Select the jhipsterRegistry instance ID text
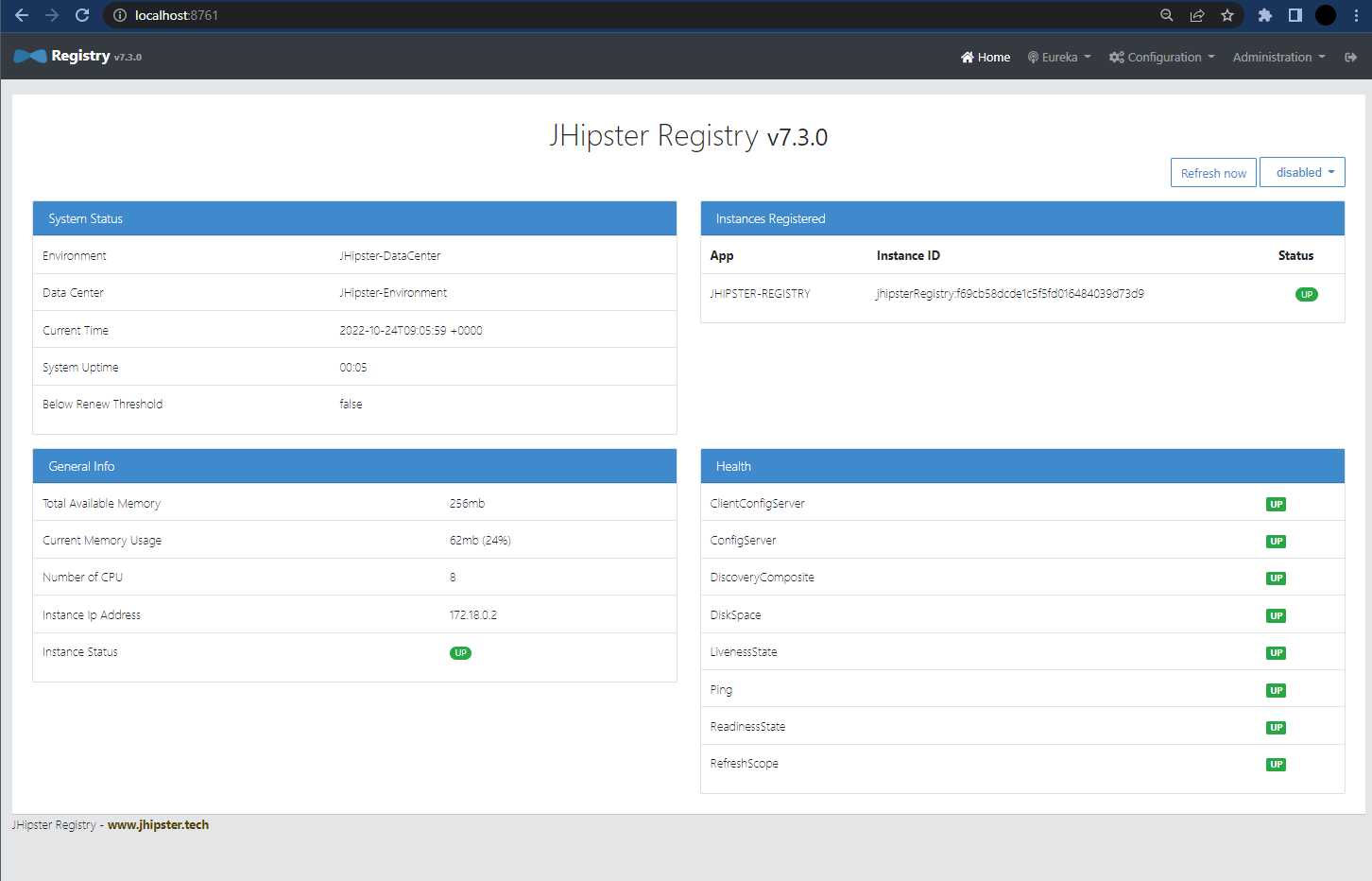This screenshot has width=1372, height=881. coord(1010,294)
